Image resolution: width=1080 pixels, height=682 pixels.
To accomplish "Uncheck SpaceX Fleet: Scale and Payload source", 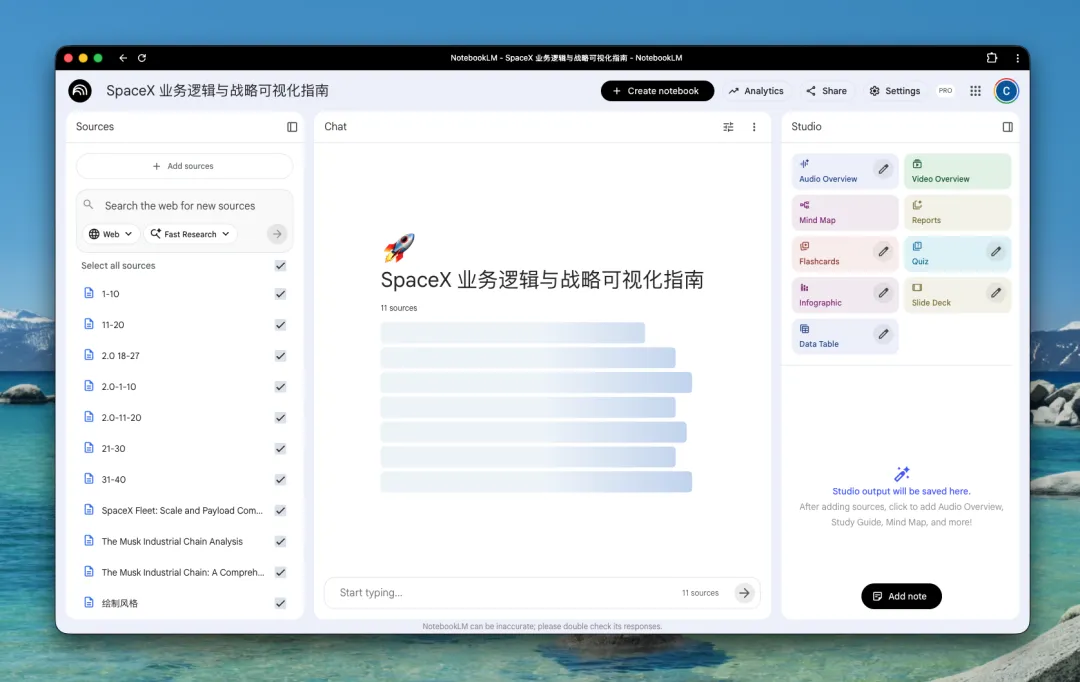I will [280, 510].
